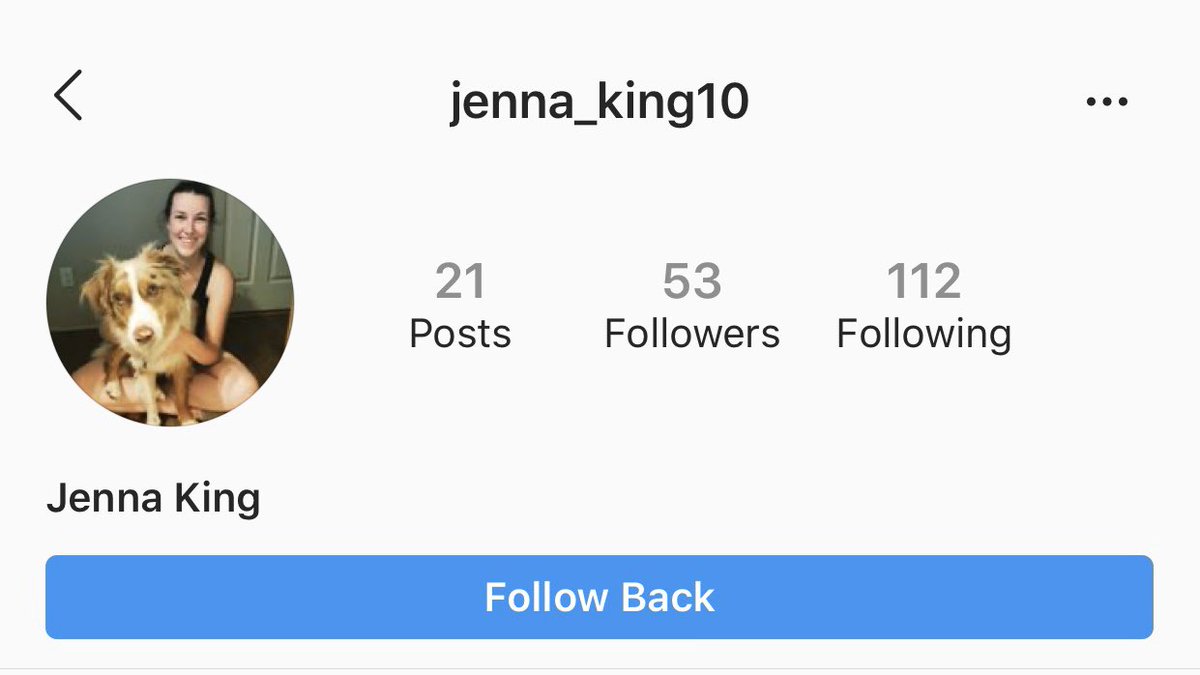Image resolution: width=1200 pixels, height=675 pixels.
Task: Open the Following list label
Action: (x=924, y=334)
